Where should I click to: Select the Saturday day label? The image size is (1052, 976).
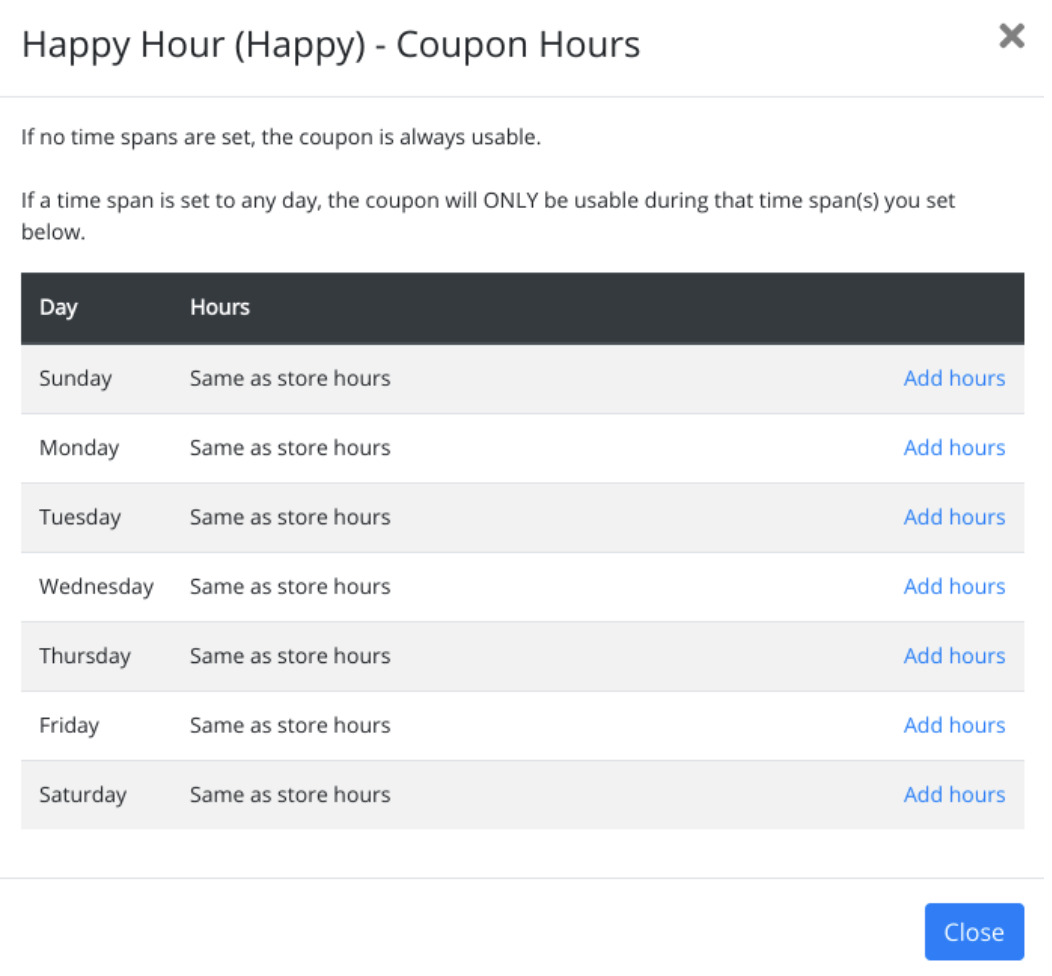coord(83,795)
